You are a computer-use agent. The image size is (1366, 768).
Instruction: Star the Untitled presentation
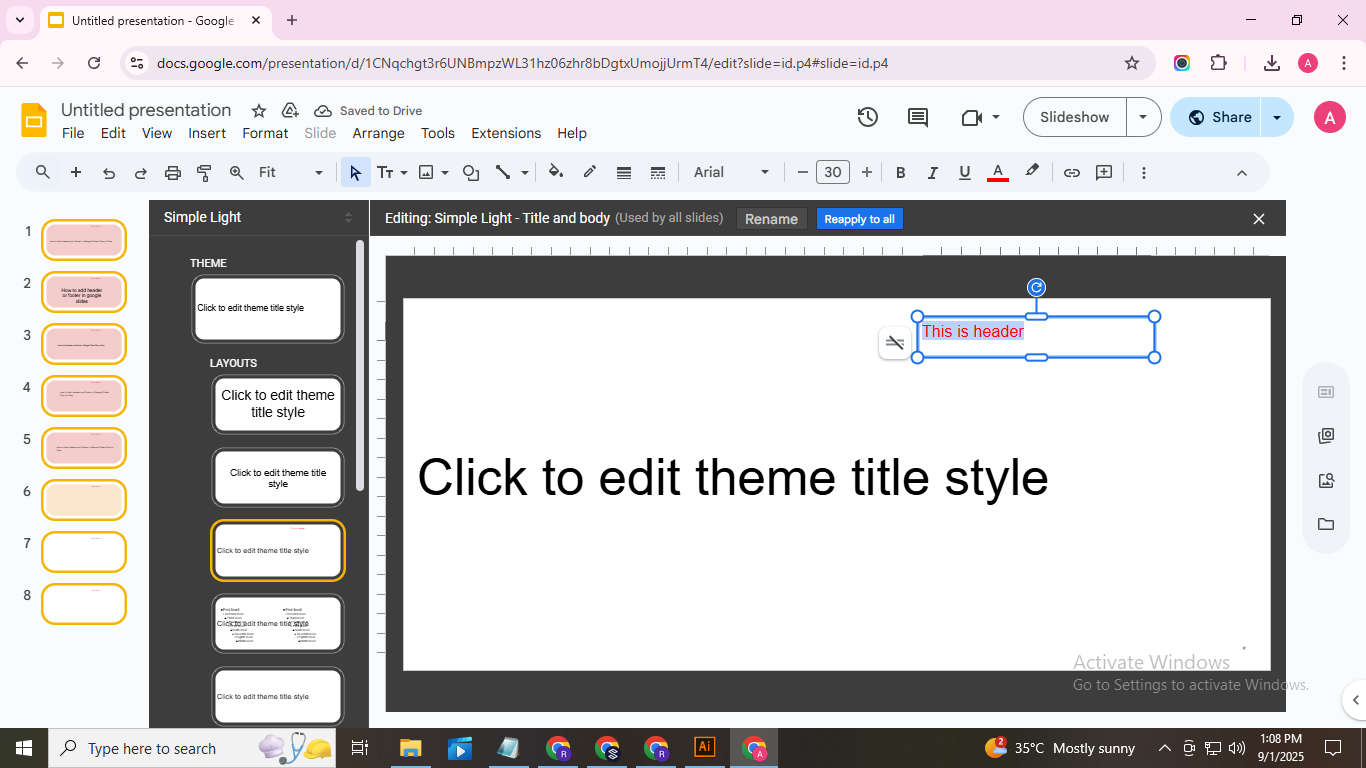259,111
